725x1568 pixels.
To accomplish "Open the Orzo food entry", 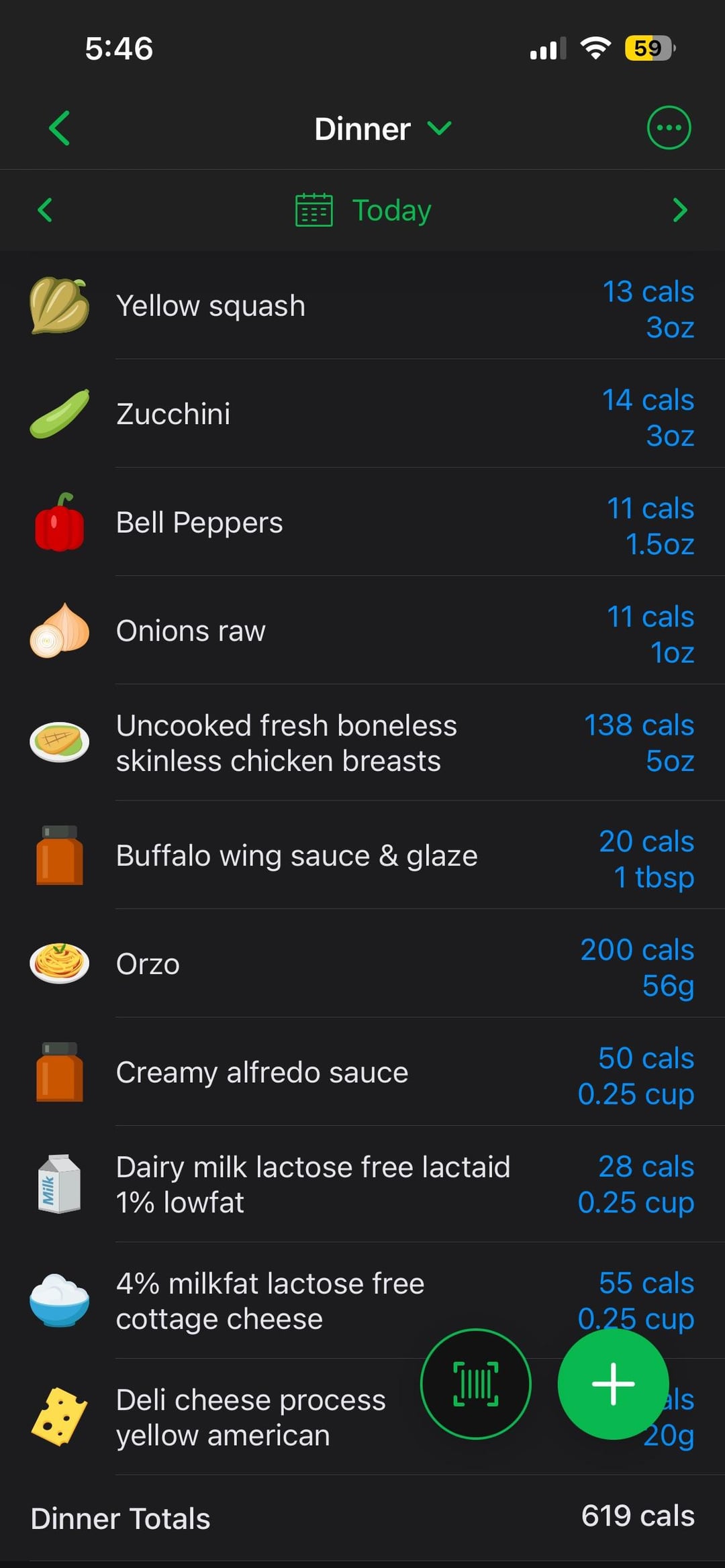I will click(x=148, y=964).
